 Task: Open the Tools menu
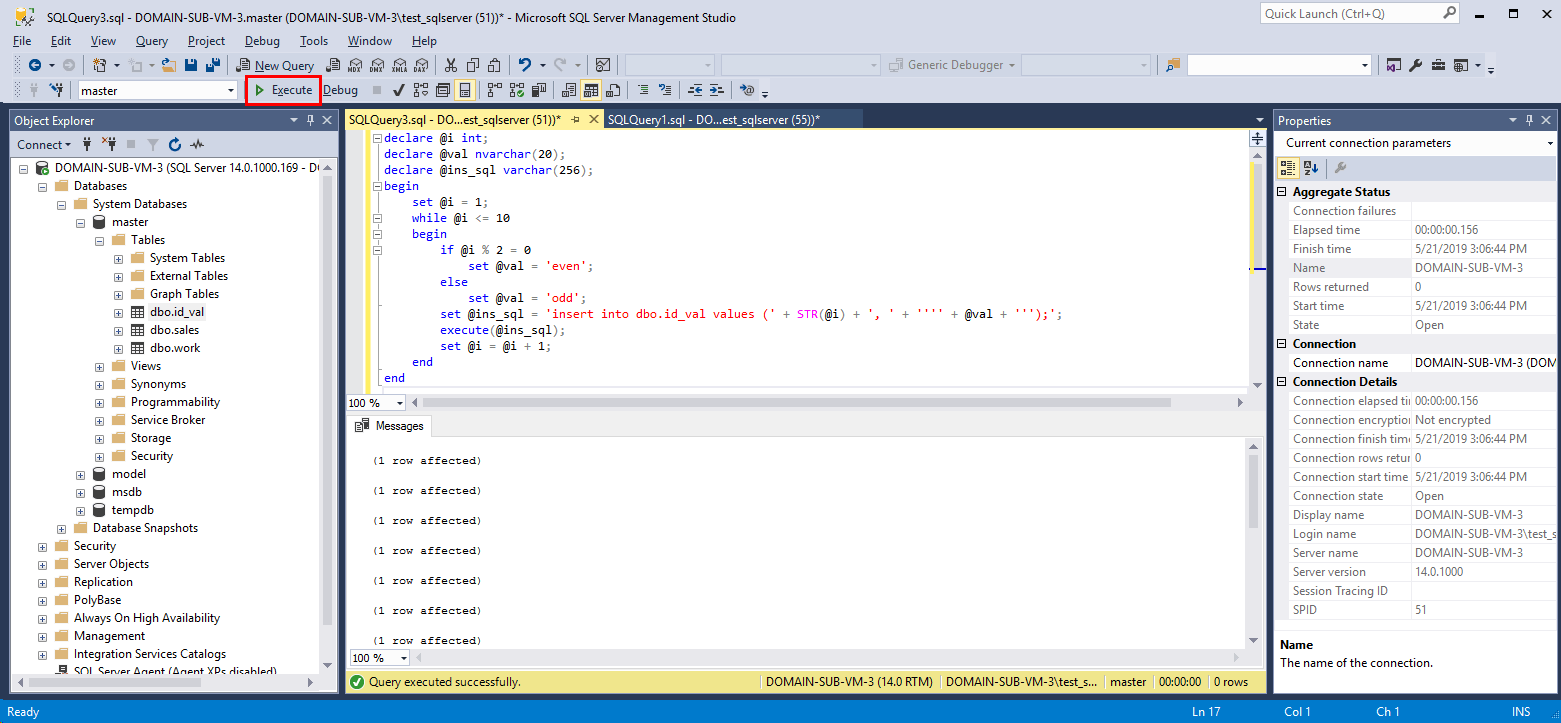click(314, 41)
